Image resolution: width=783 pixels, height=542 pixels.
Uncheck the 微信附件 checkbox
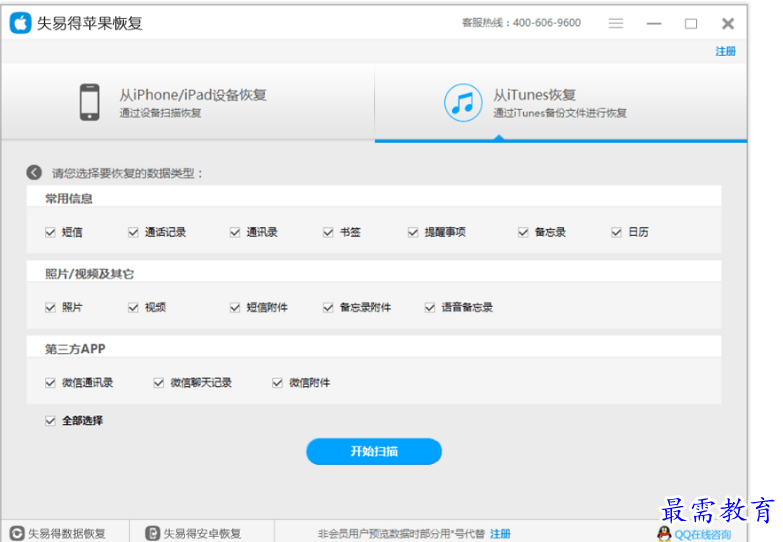[278, 383]
